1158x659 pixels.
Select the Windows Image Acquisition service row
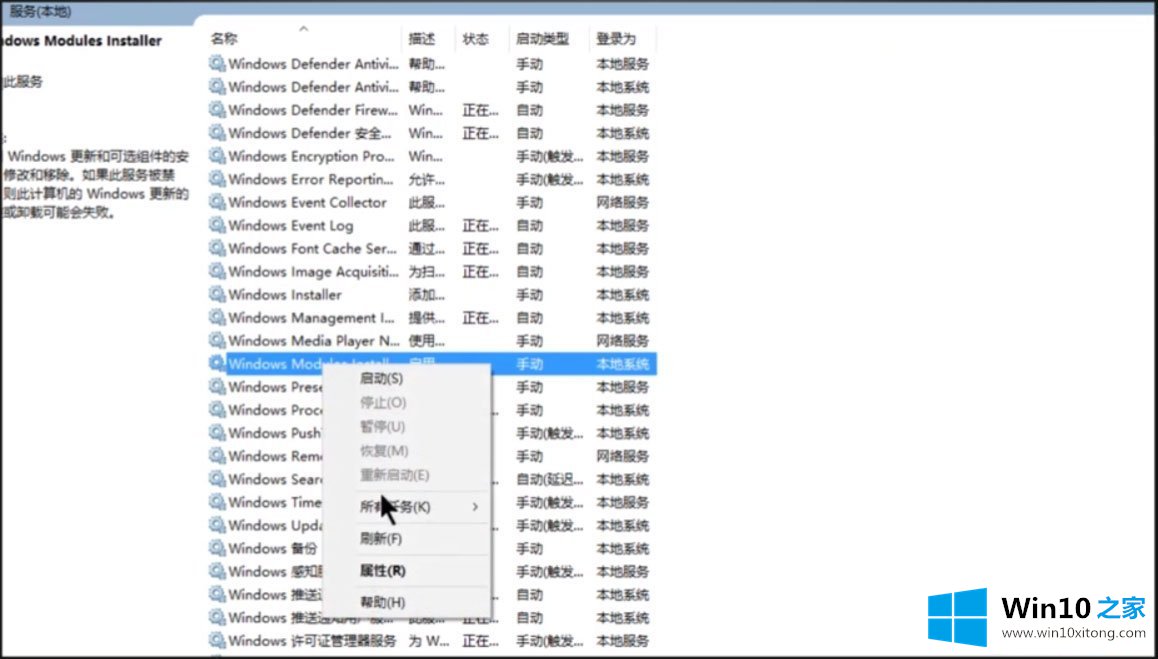pyautogui.click(x=310, y=271)
